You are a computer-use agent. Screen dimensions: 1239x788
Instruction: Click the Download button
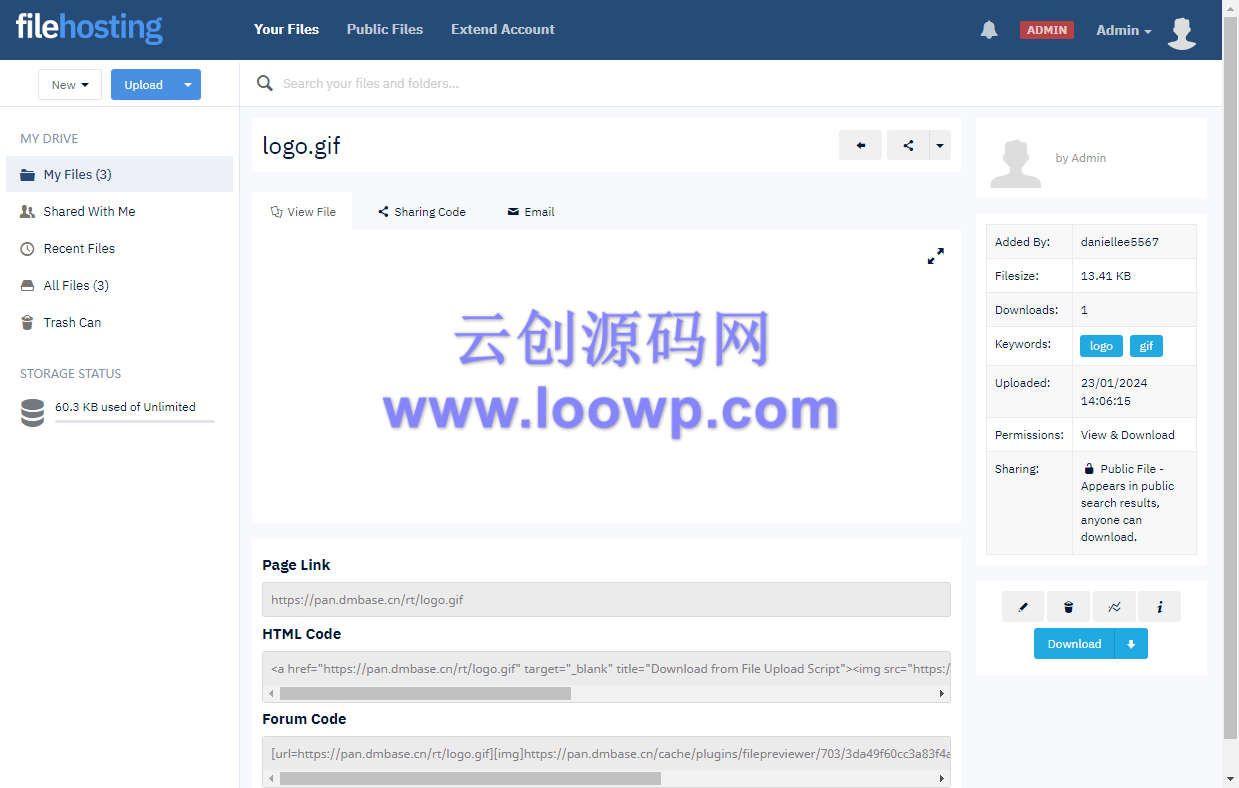point(1074,644)
